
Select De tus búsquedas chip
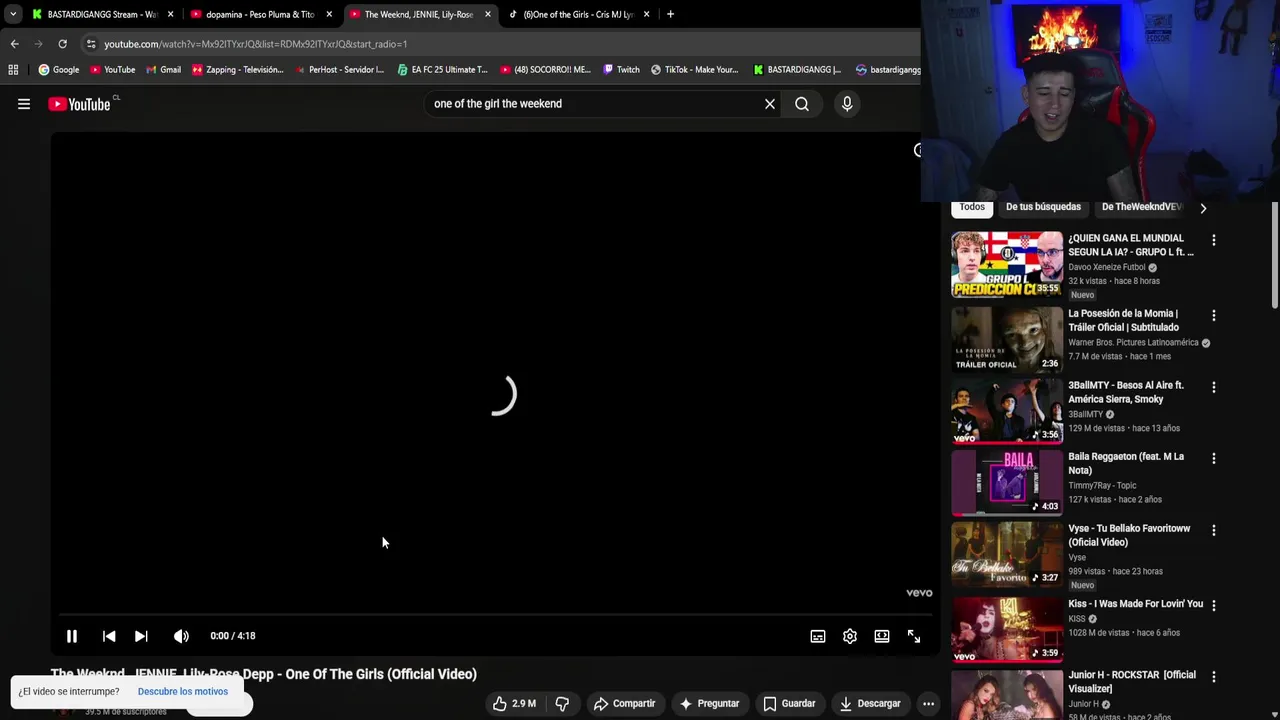pyautogui.click(x=1043, y=207)
